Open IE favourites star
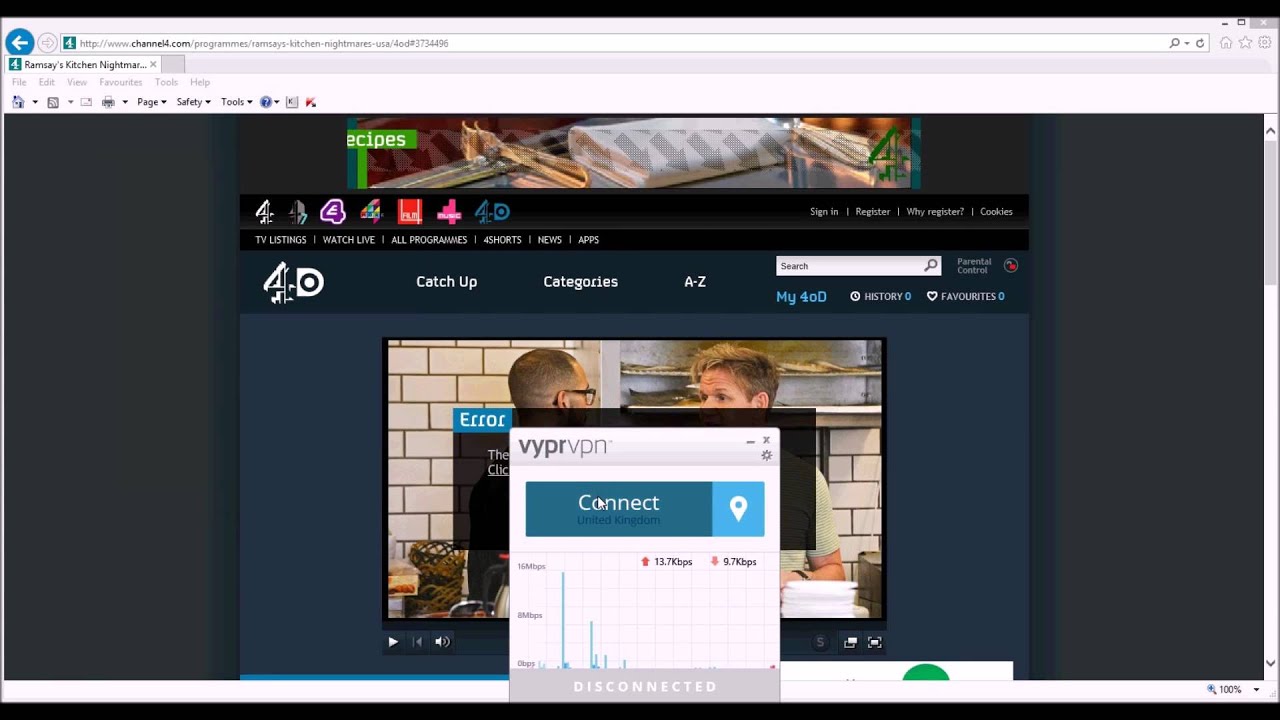Viewport: 1280px width, 720px height. (x=1245, y=43)
